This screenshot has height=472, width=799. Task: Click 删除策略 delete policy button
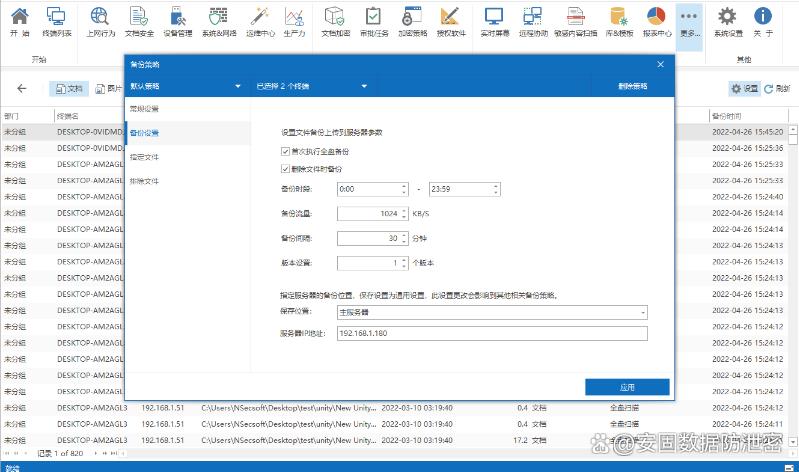(632, 87)
